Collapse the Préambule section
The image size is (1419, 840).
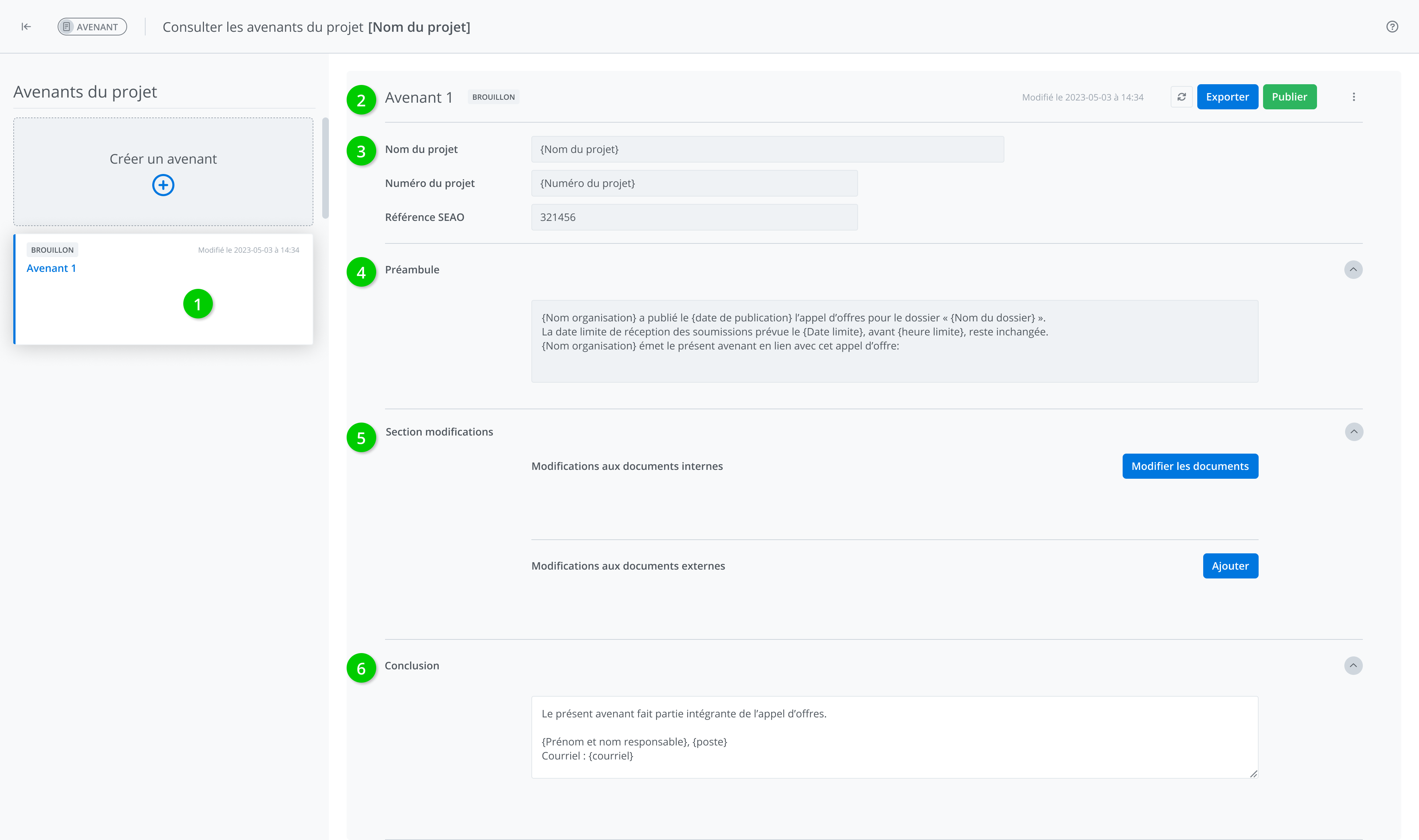[x=1353, y=269]
